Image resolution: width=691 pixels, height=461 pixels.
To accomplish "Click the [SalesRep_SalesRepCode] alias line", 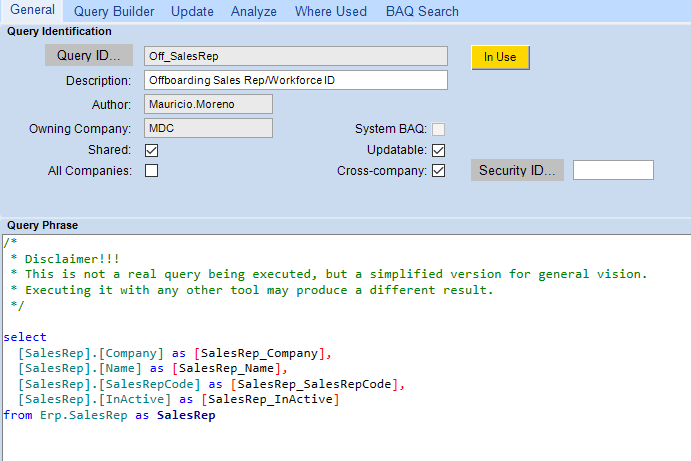I will 211,384.
